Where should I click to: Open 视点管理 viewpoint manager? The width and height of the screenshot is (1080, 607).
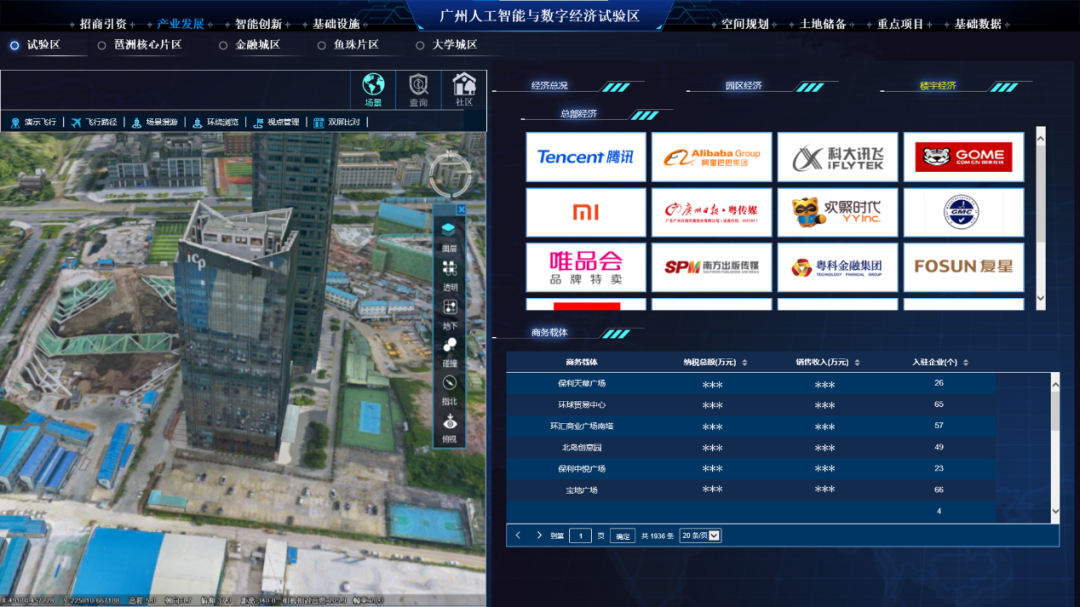pos(276,122)
